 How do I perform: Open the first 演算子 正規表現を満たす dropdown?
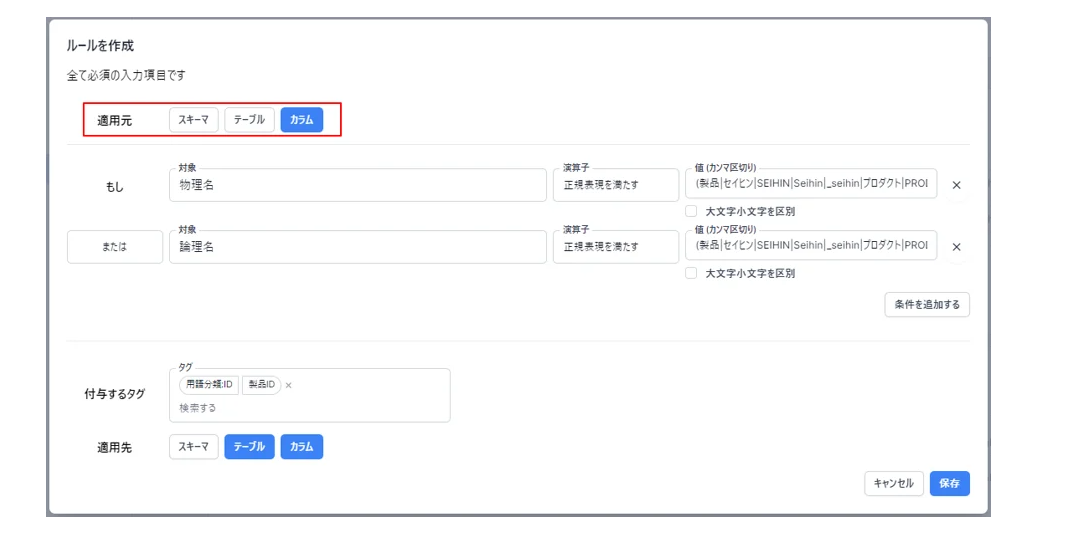[x=616, y=185]
